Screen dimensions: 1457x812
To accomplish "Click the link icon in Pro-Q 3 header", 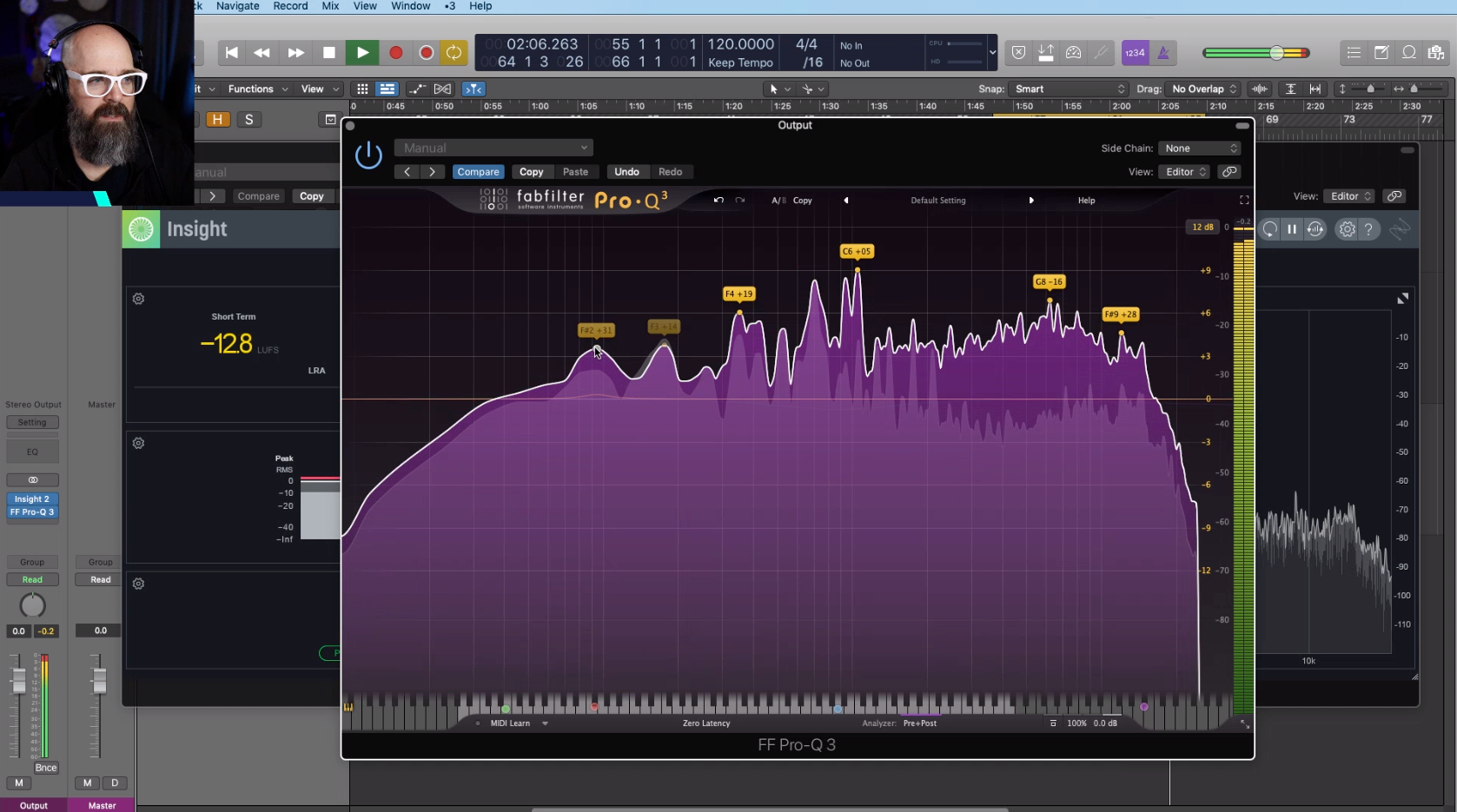I will (x=1229, y=172).
